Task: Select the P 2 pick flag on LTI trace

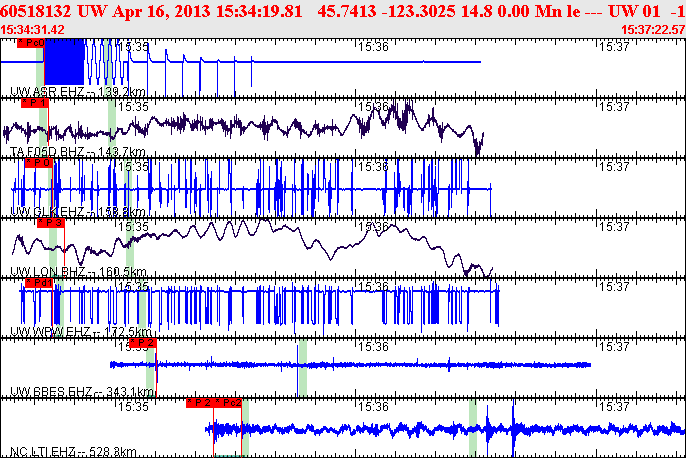Action: point(200,402)
